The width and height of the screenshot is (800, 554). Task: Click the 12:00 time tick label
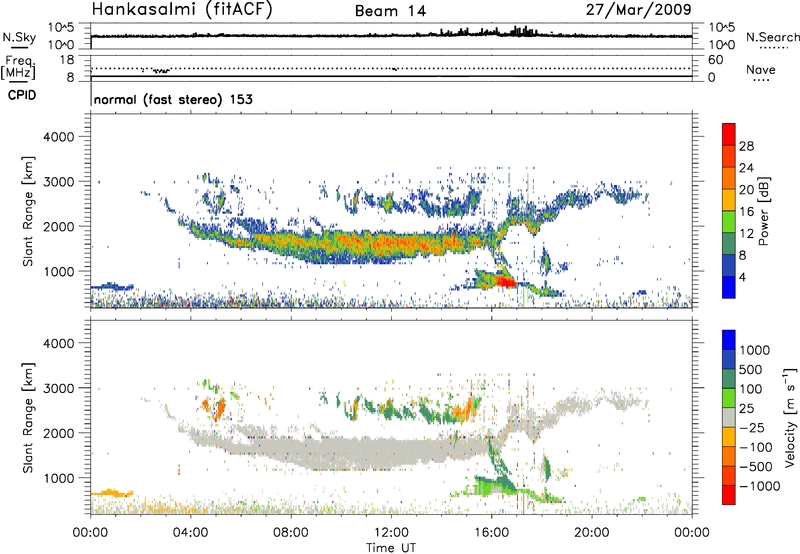pyautogui.click(x=391, y=533)
